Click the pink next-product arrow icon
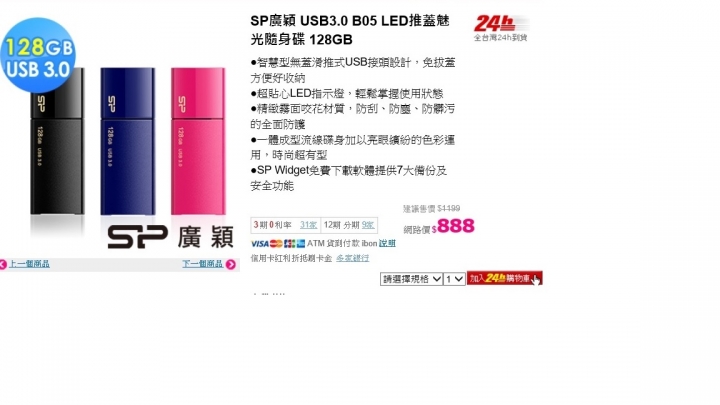The image size is (720, 405). [231, 264]
